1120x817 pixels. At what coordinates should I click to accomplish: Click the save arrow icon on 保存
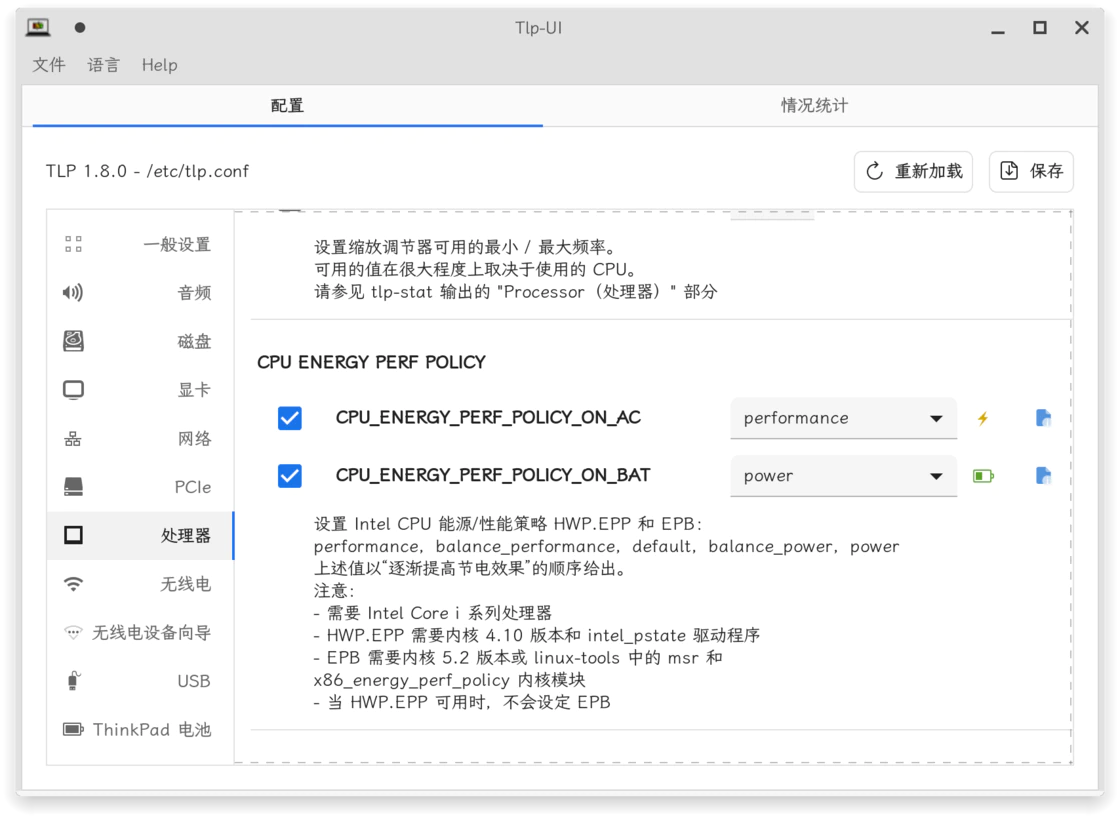[1009, 171]
